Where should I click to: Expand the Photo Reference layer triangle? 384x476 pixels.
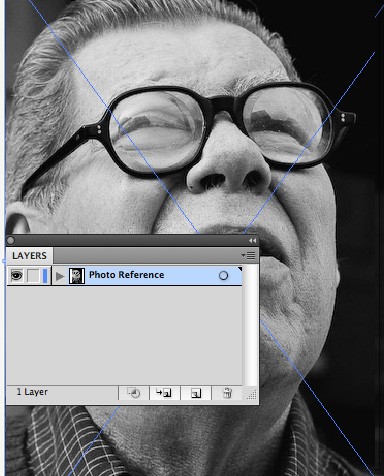pos(60,276)
